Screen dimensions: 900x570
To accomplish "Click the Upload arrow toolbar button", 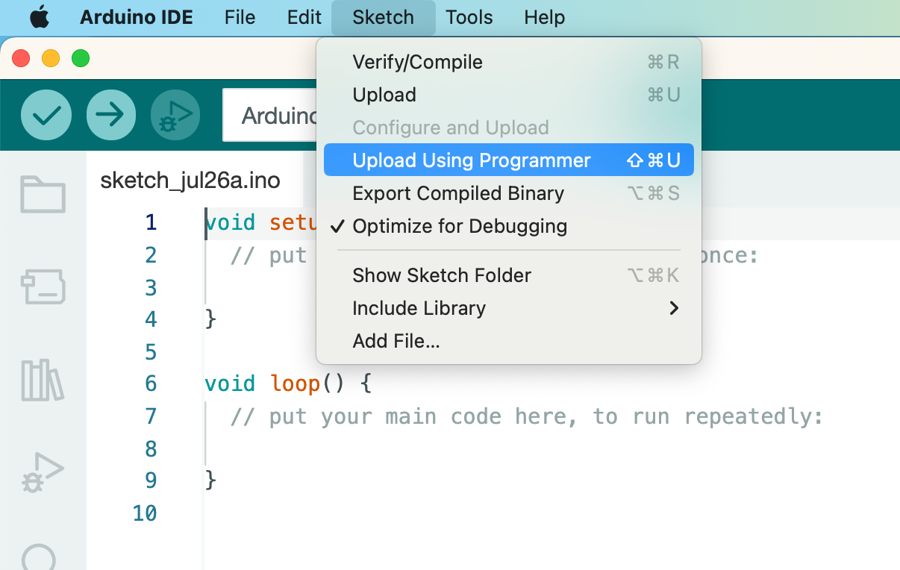I will click(x=110, y=115).
